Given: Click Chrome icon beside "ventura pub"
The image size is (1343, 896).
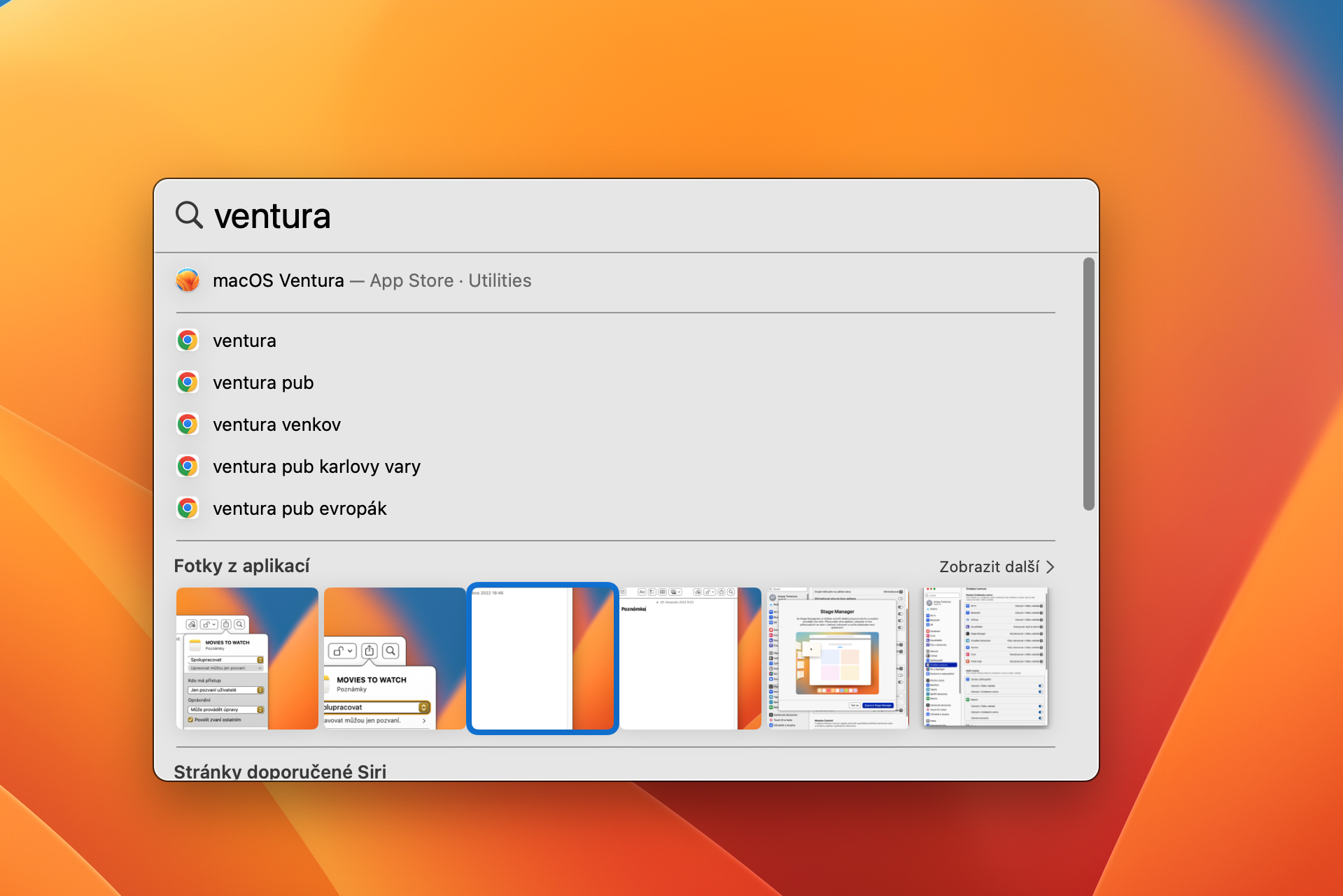Looking at the screenshot, I should tap(188, 383).
